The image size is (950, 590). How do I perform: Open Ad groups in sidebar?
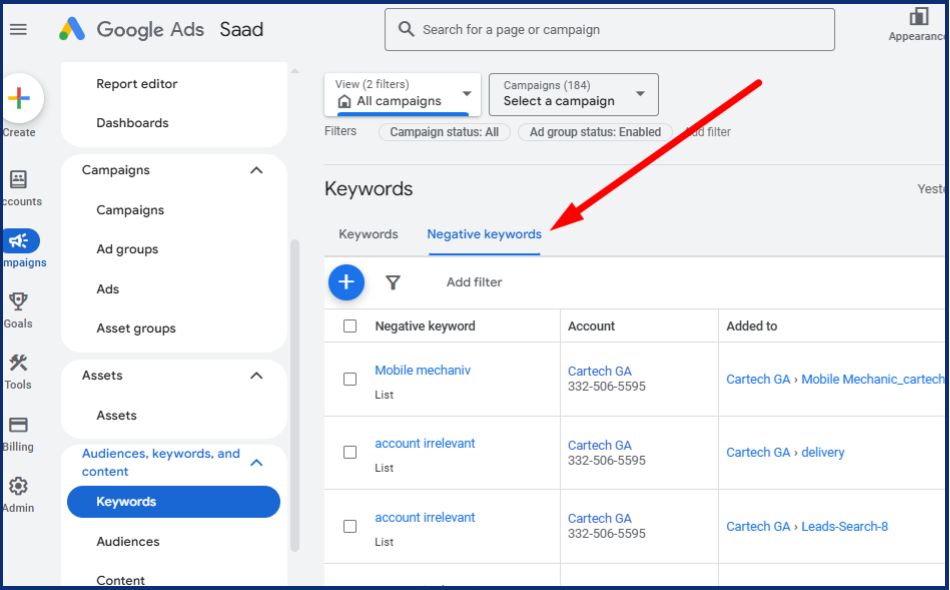point(127,250)
